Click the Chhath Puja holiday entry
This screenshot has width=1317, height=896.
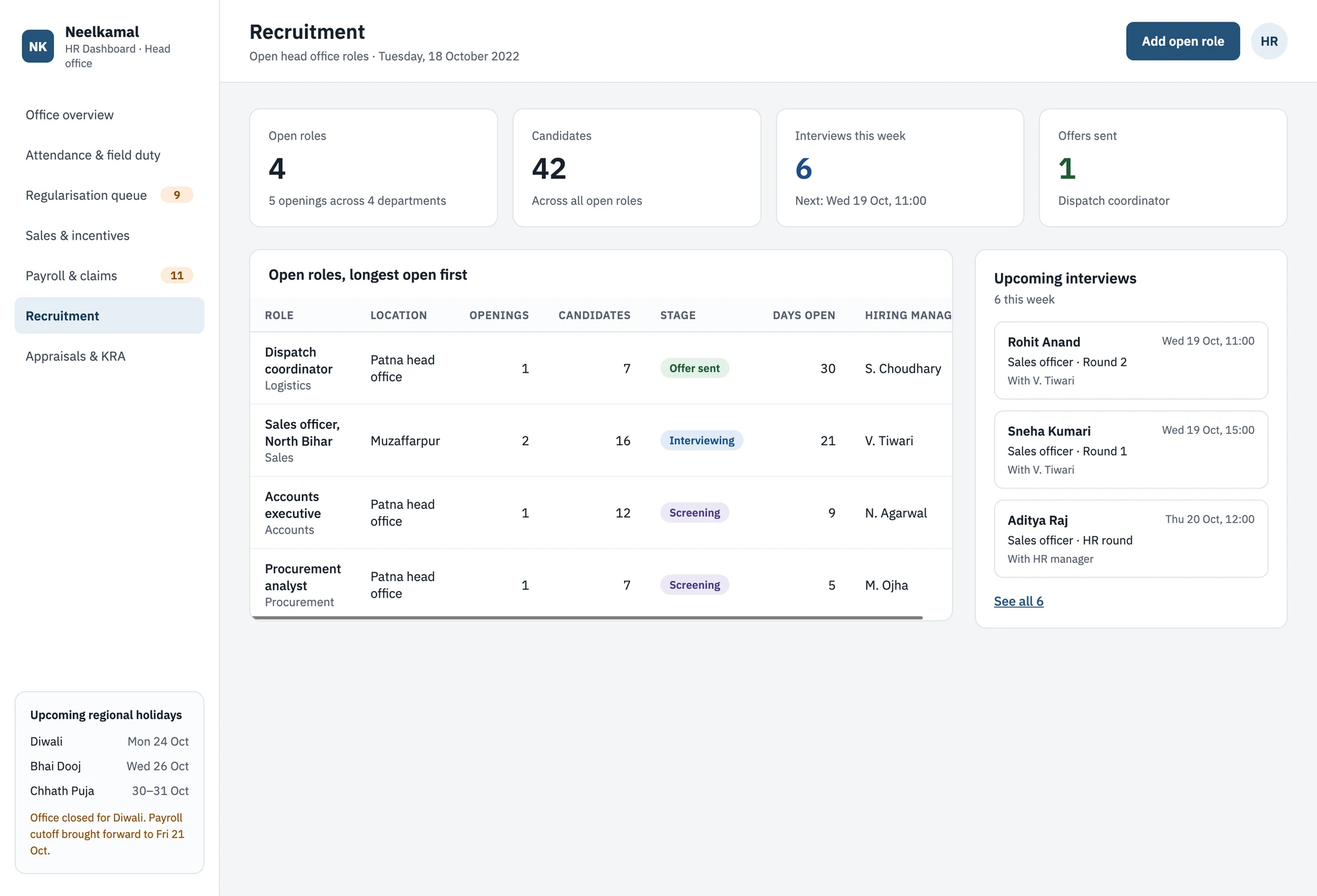pos(109,791)
